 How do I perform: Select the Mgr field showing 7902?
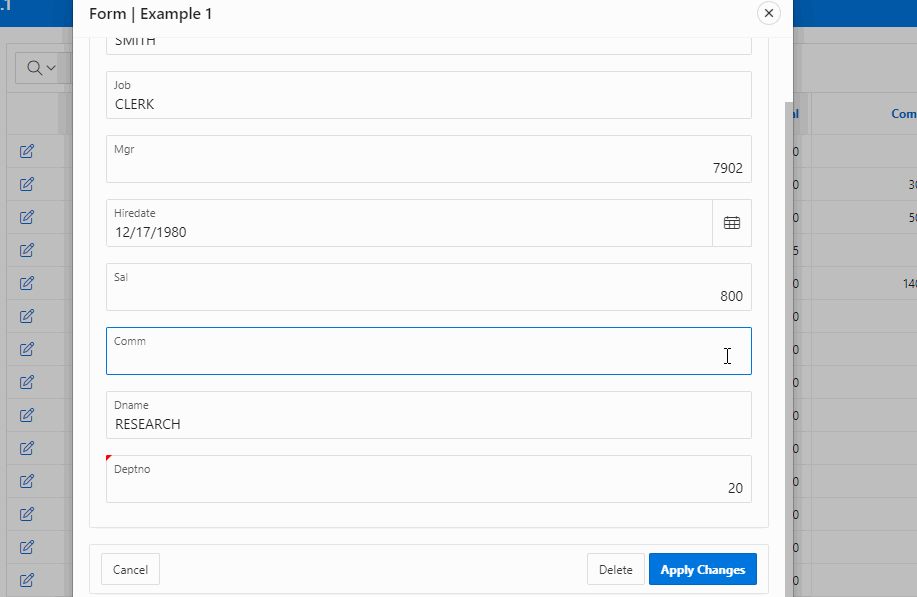point(428,168)
